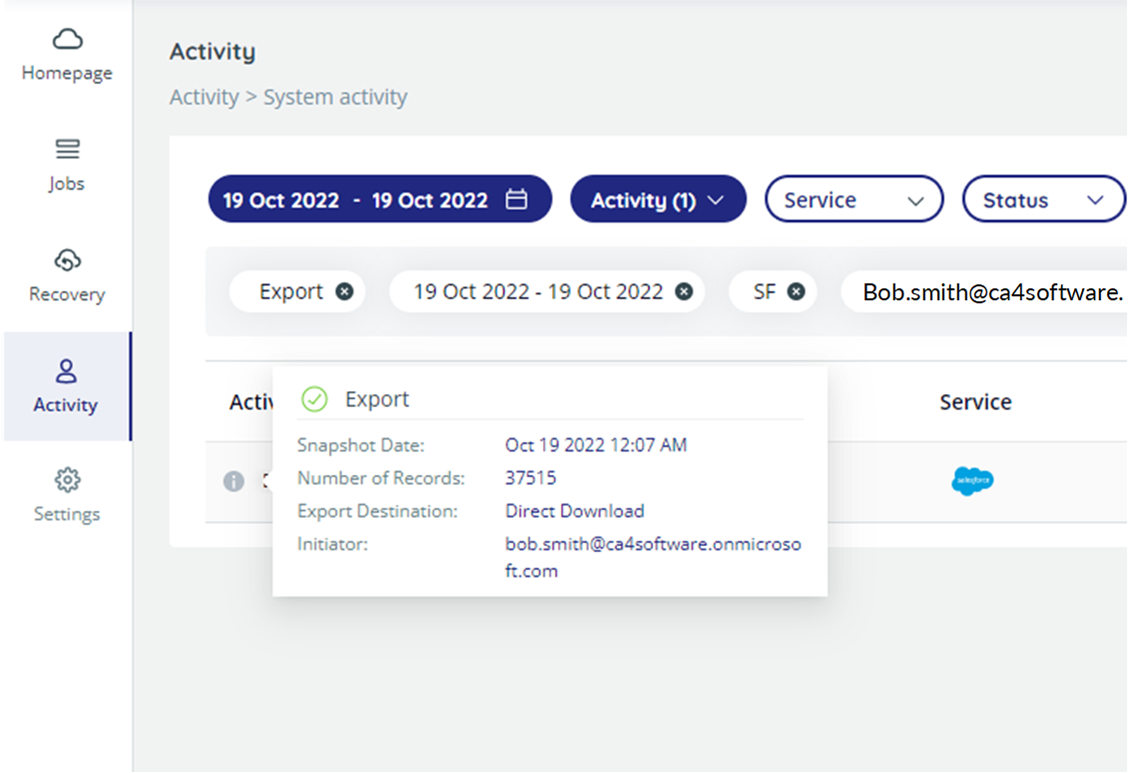This screenshot has width=1138, height=773.
Task: Click the Direct Download link
Action: [x=574, y=511]
